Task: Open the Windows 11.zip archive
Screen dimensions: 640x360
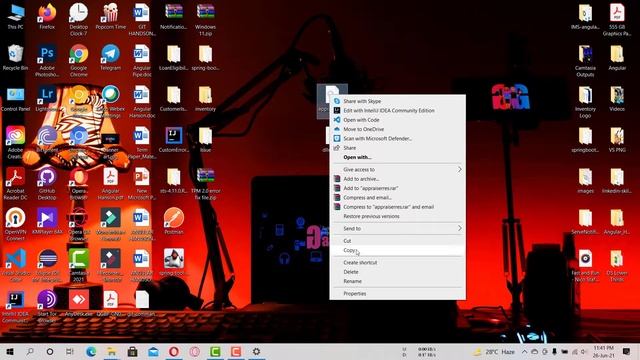Action: point(205,20)
